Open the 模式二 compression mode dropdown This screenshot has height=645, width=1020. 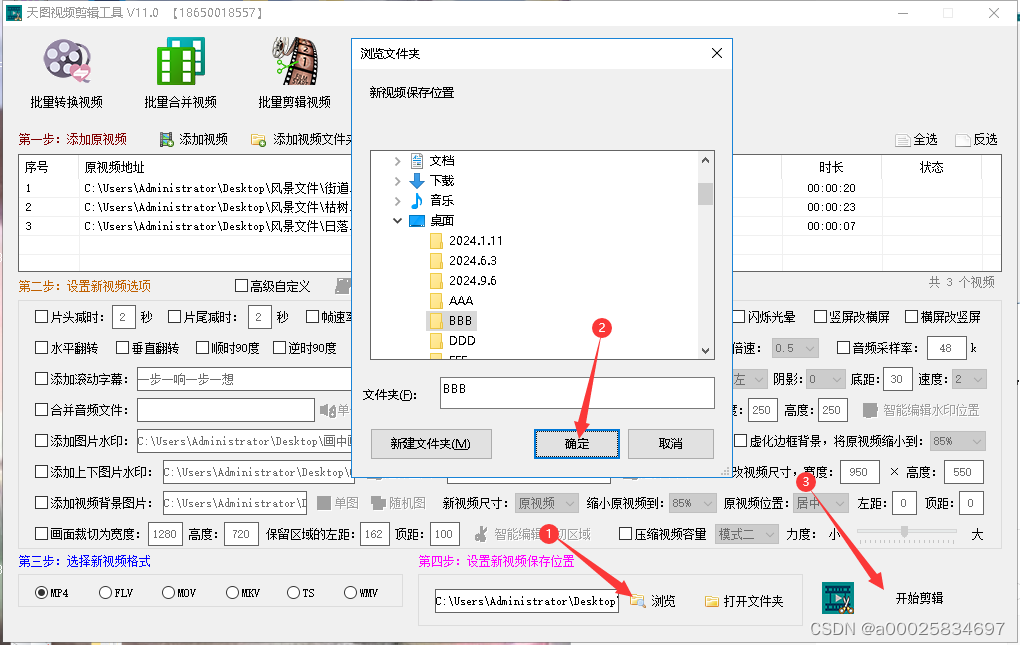coord(747,534)
